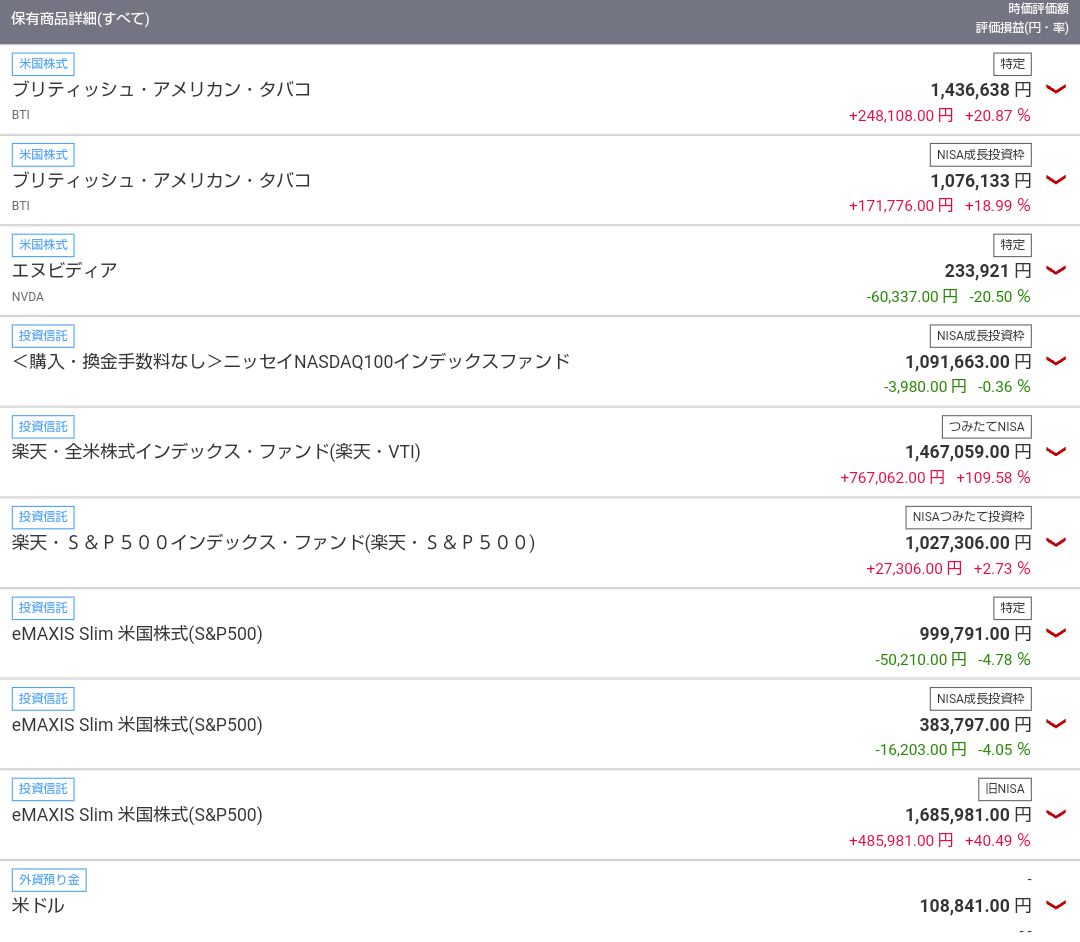
Task: Click the NVDA ticker symbol
Action: [x=28, y=297]
